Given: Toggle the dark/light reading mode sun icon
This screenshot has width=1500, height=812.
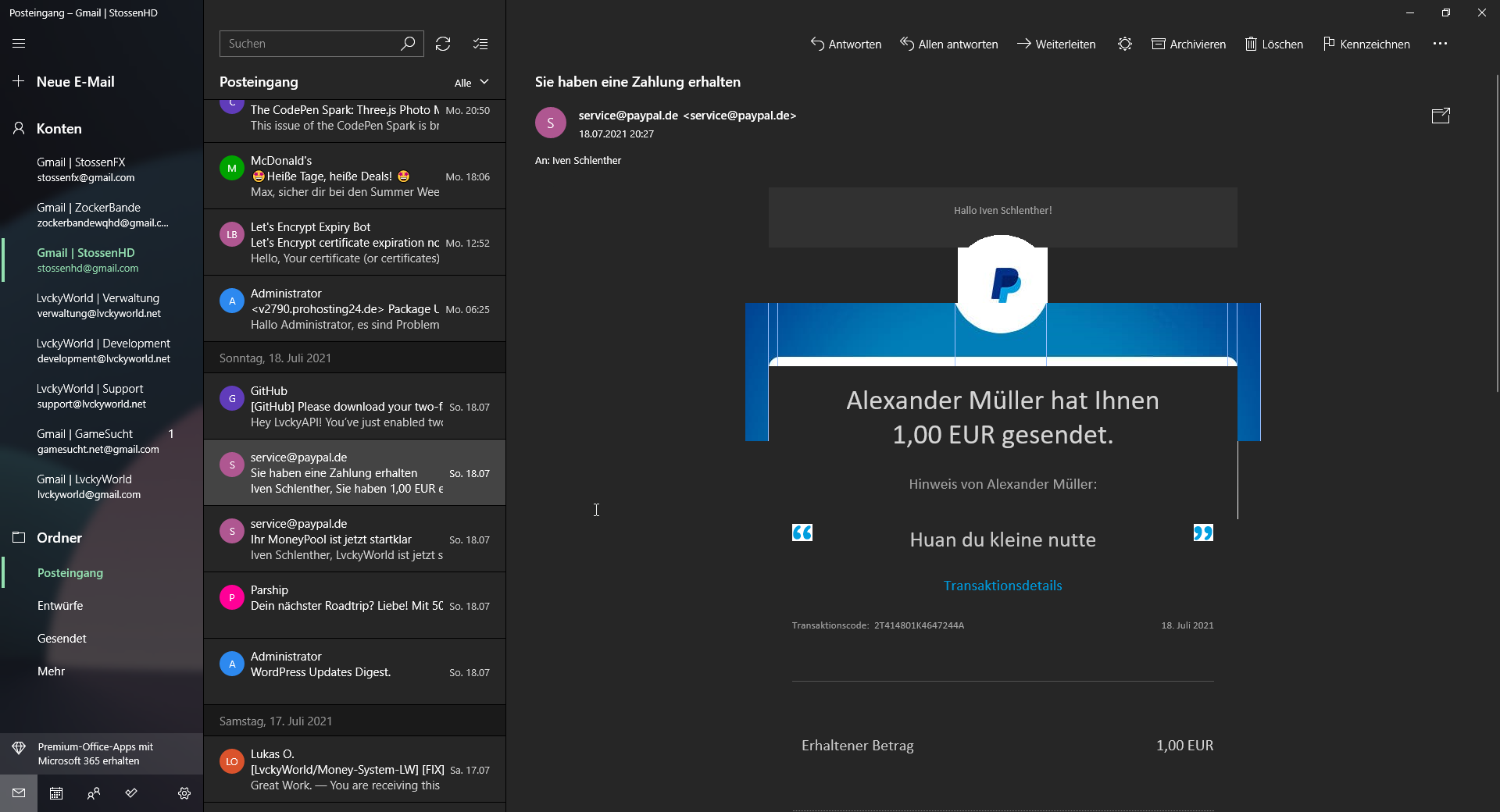Looking at the screenshot, I should [x=1124, y=44].
